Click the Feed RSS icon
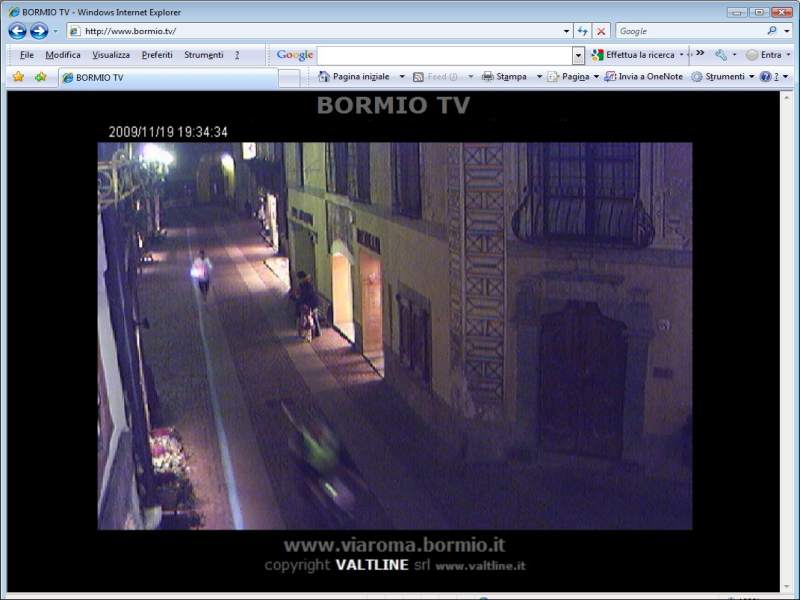Image resolution: width=800 pixels, height=600 pixels. click(418, 77)
